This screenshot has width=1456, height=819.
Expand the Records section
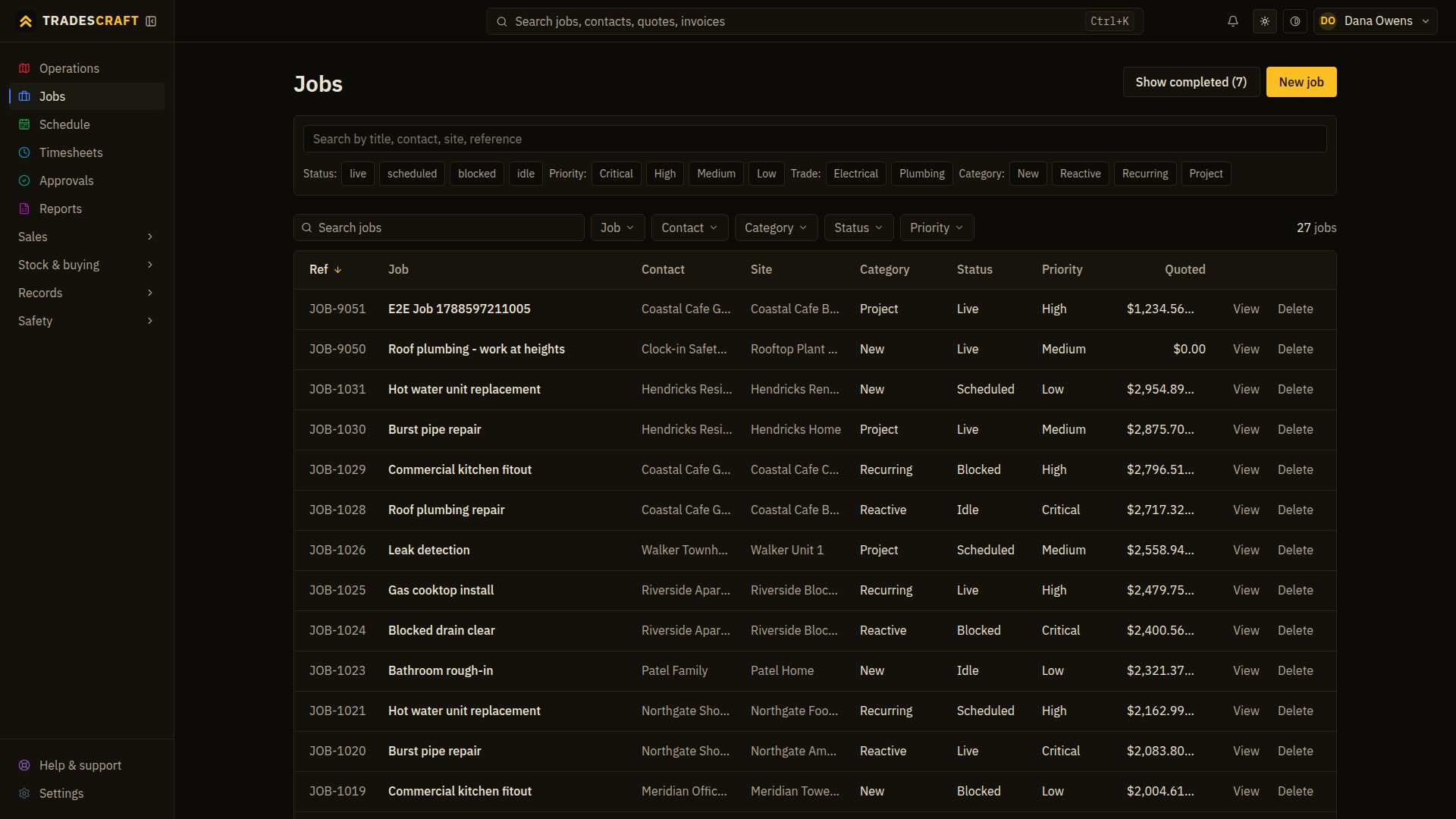tap(86, 293)
